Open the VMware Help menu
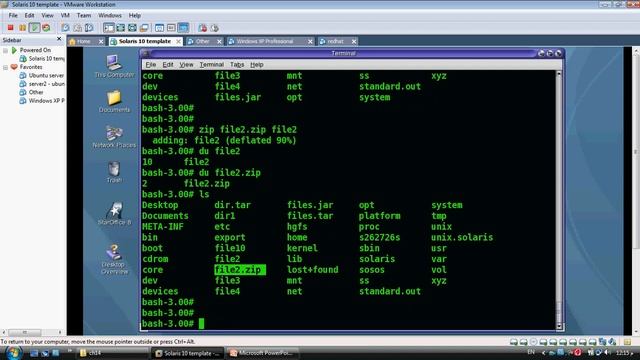Screen dimensions: 640x360 click(x=135, y=16)
